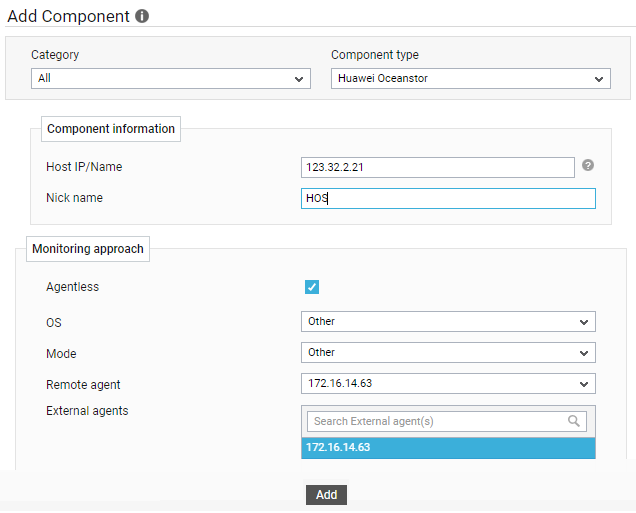The width and height of the screenshot is (636, 513).
Task: Click the Monitoring approach section header
Action: pos(88,249)
